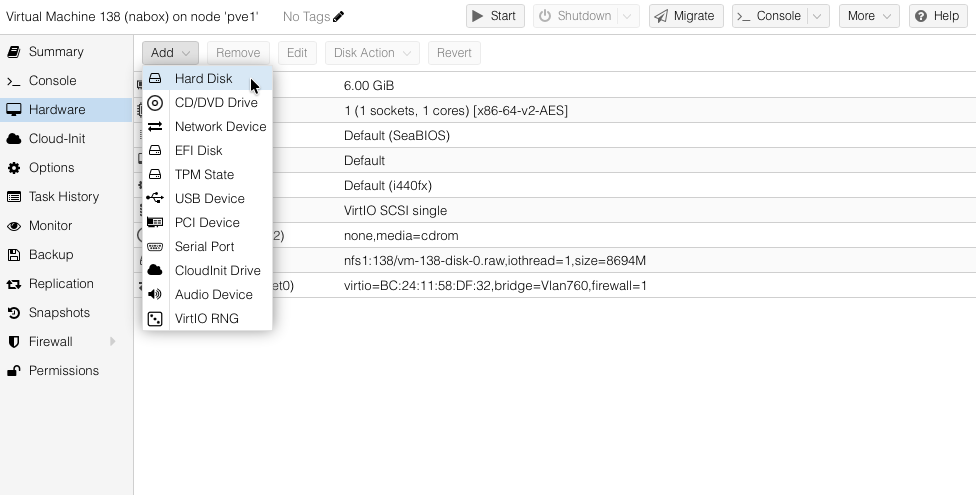Click the Cloud-Init cloud icon in sidebar
Image resolution: width=976 pixels, height=495 pixels.
[14, 139]
